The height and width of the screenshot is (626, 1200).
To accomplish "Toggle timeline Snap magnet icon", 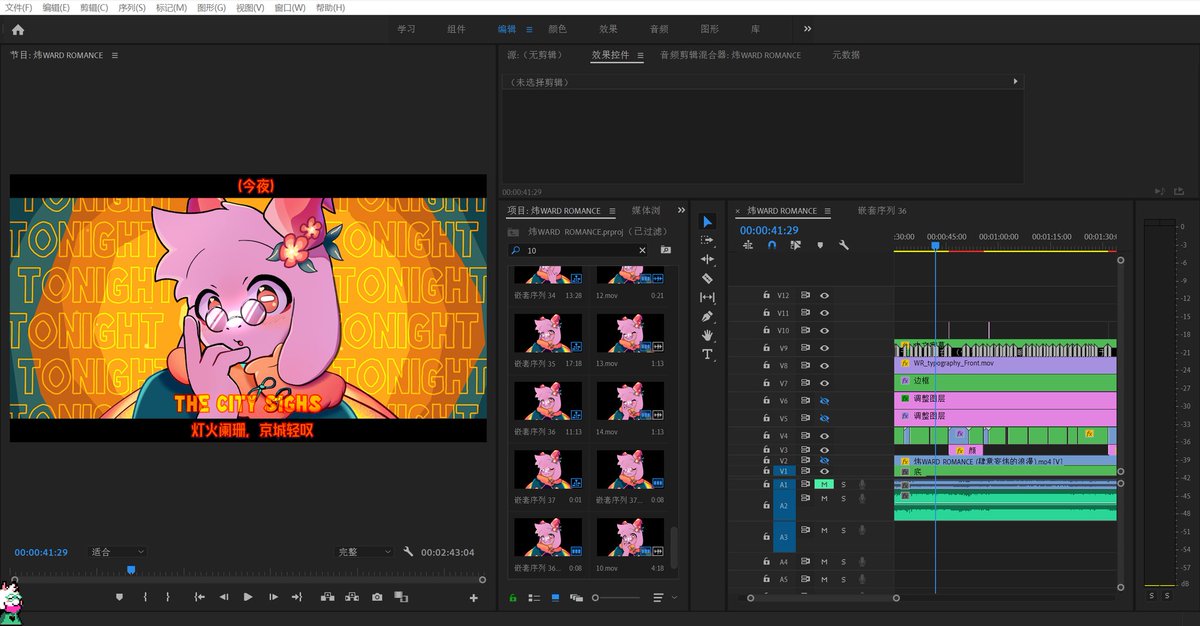I will (x=771, y=245).
